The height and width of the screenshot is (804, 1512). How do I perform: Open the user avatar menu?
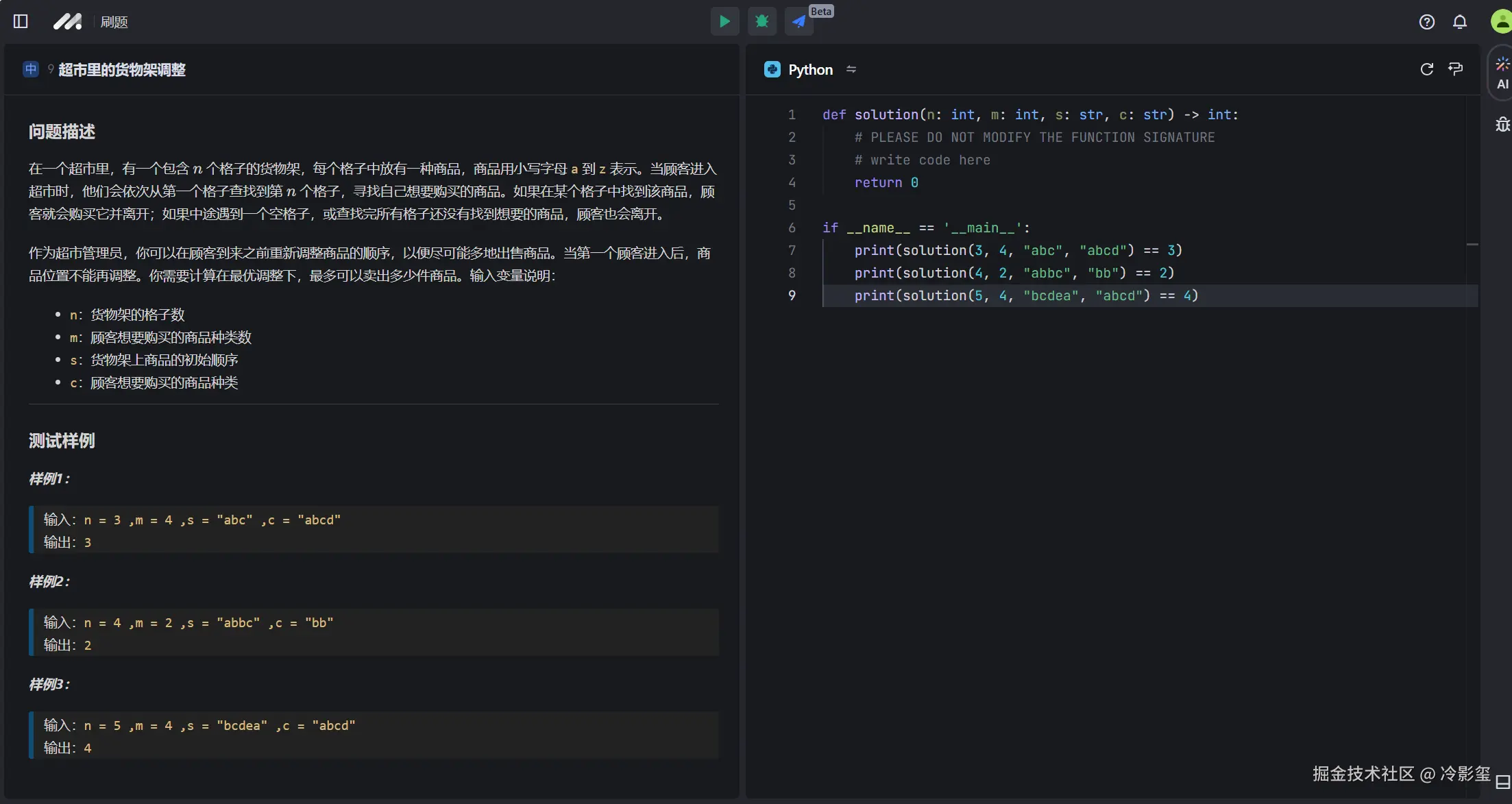[1500, 22]
